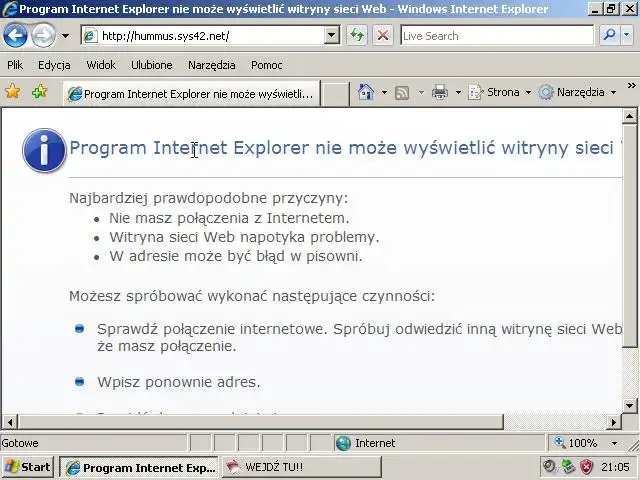Select the Program Internet Explorer tab
This screenshot has height=480, width=640.
pos(191,94)
